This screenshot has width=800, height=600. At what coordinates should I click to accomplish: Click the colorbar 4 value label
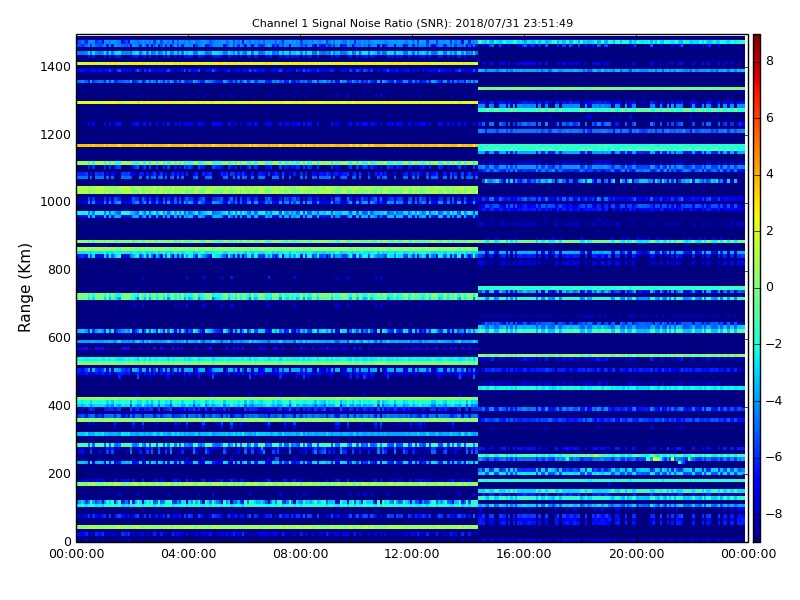(x=770, y=174)
